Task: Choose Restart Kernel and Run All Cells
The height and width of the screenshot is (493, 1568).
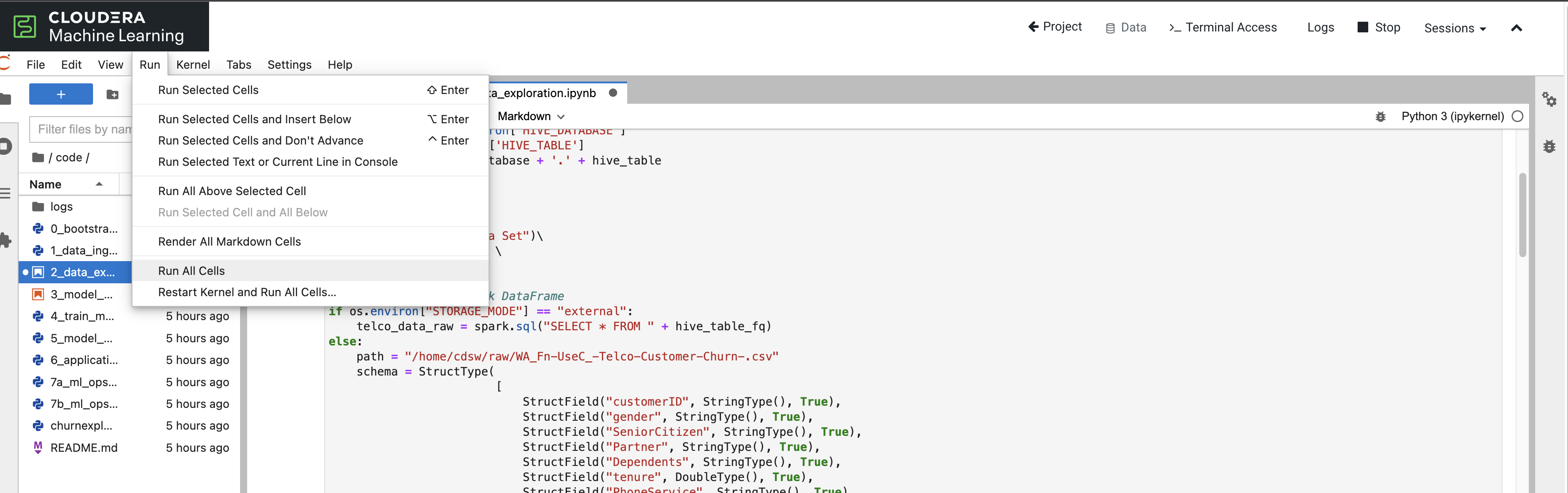Action: pos(247,292)
